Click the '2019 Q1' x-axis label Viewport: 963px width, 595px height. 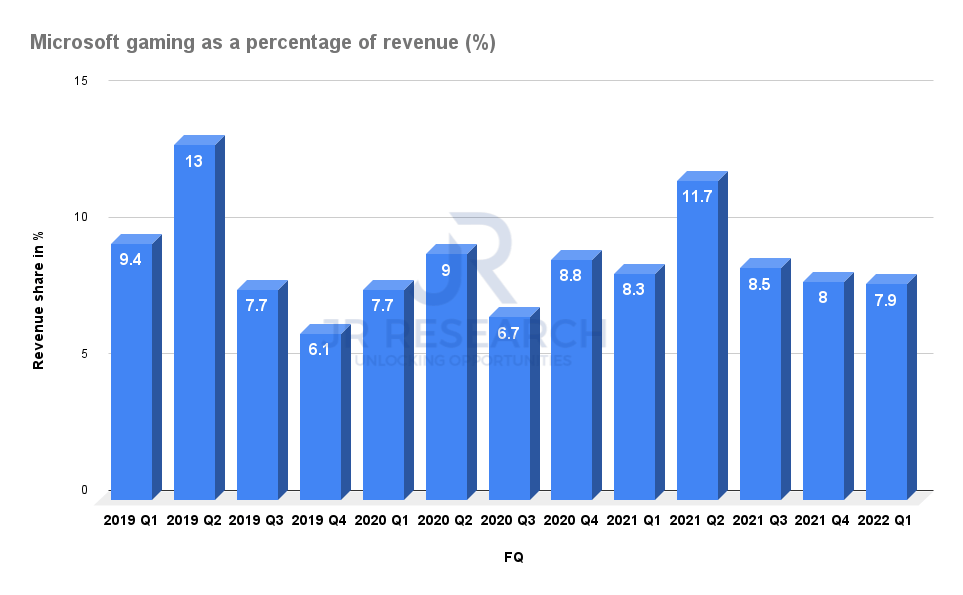pos(130,521)
